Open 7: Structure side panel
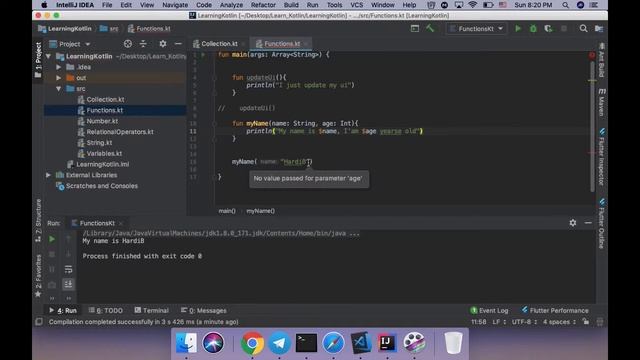Viewport: 640px width, 360px height. pos(38,220)
